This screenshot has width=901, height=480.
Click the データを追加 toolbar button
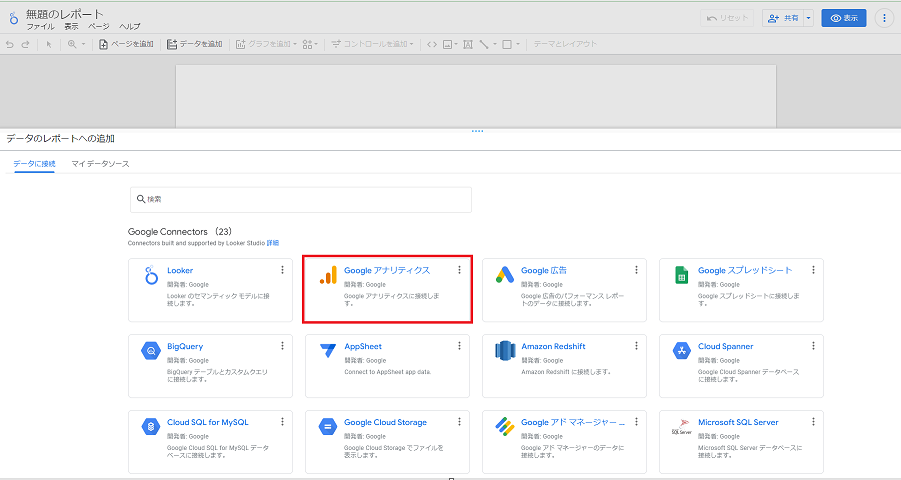195,44
